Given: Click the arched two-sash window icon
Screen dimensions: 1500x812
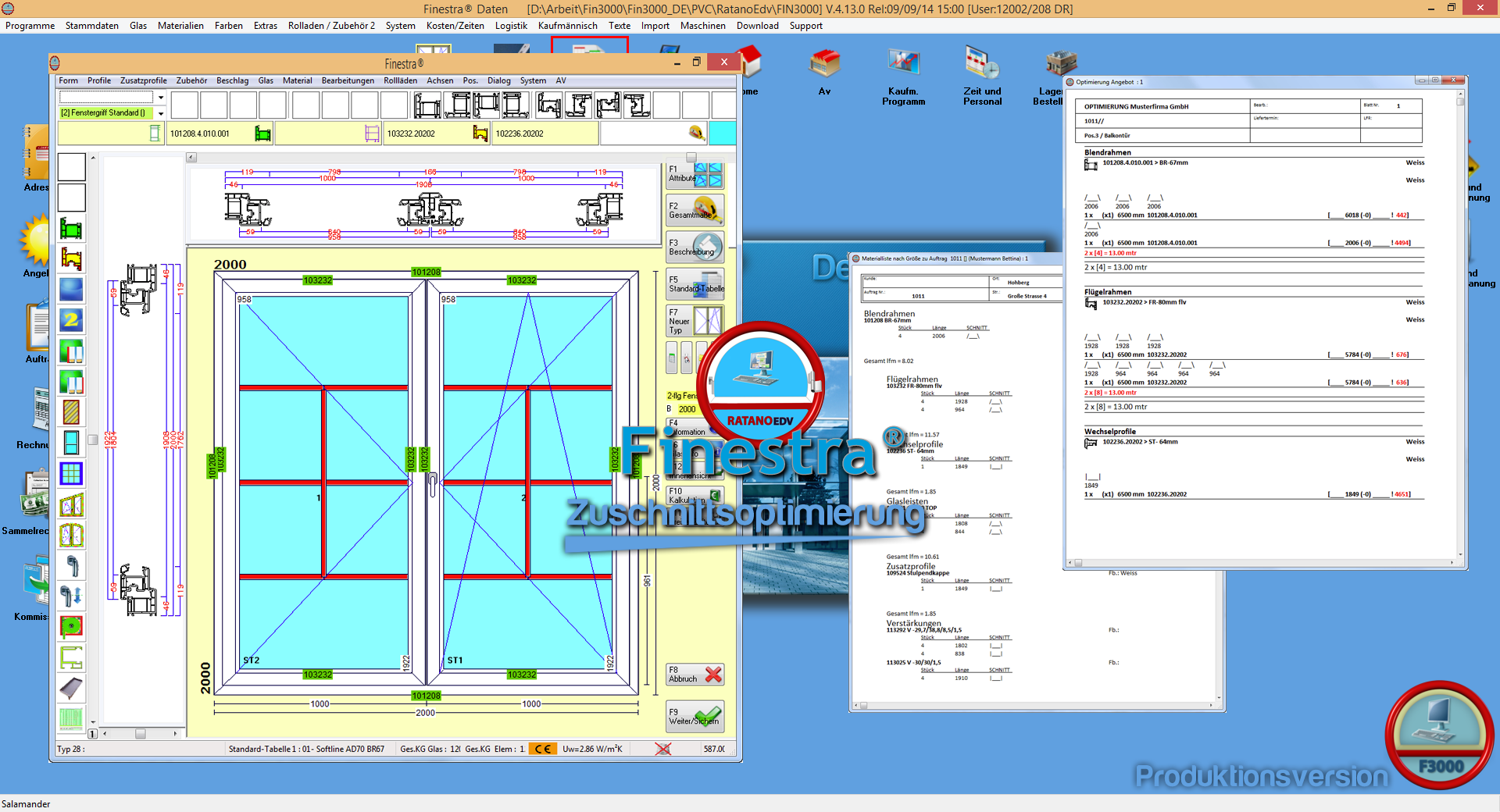Looking at the screenshot, I should (71, 535).
